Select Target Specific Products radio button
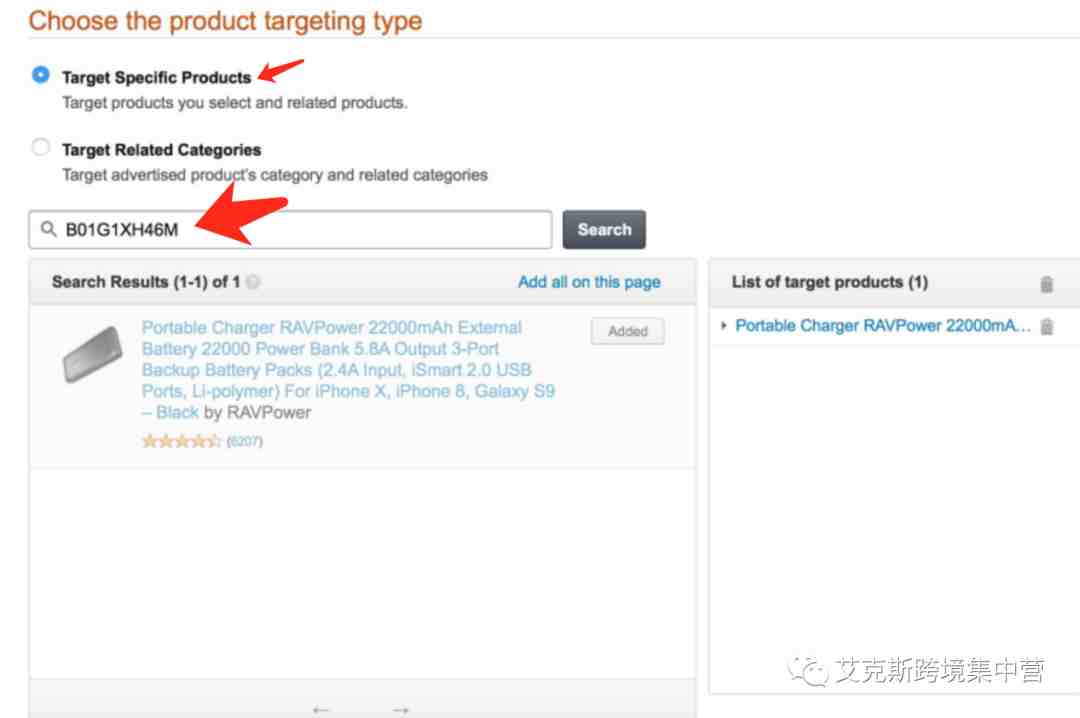The height and width of the screenshot is (718, 1080). (41, 74)
